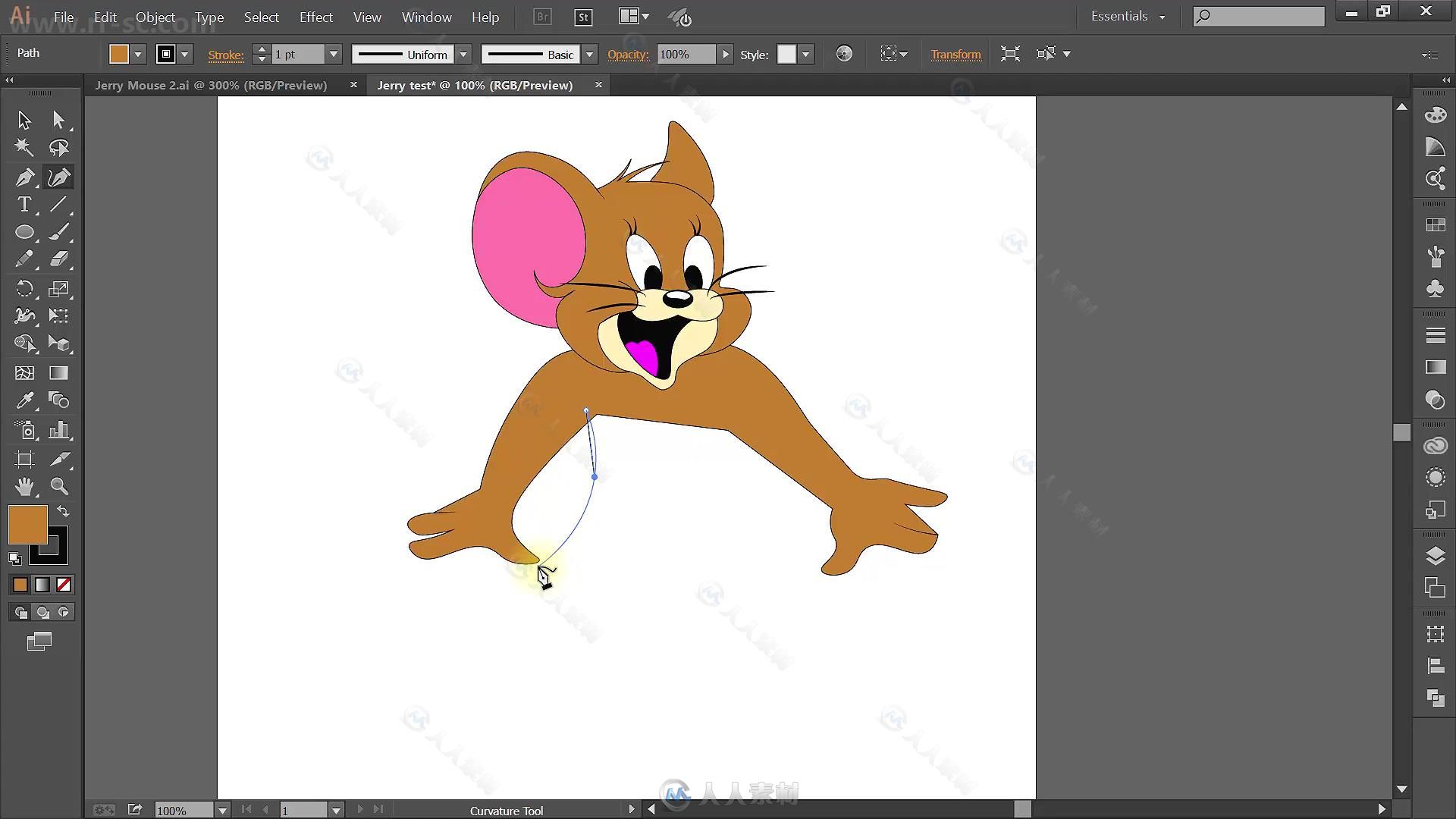Click the Paintbrush Tool icon

(x=57, y=232)
